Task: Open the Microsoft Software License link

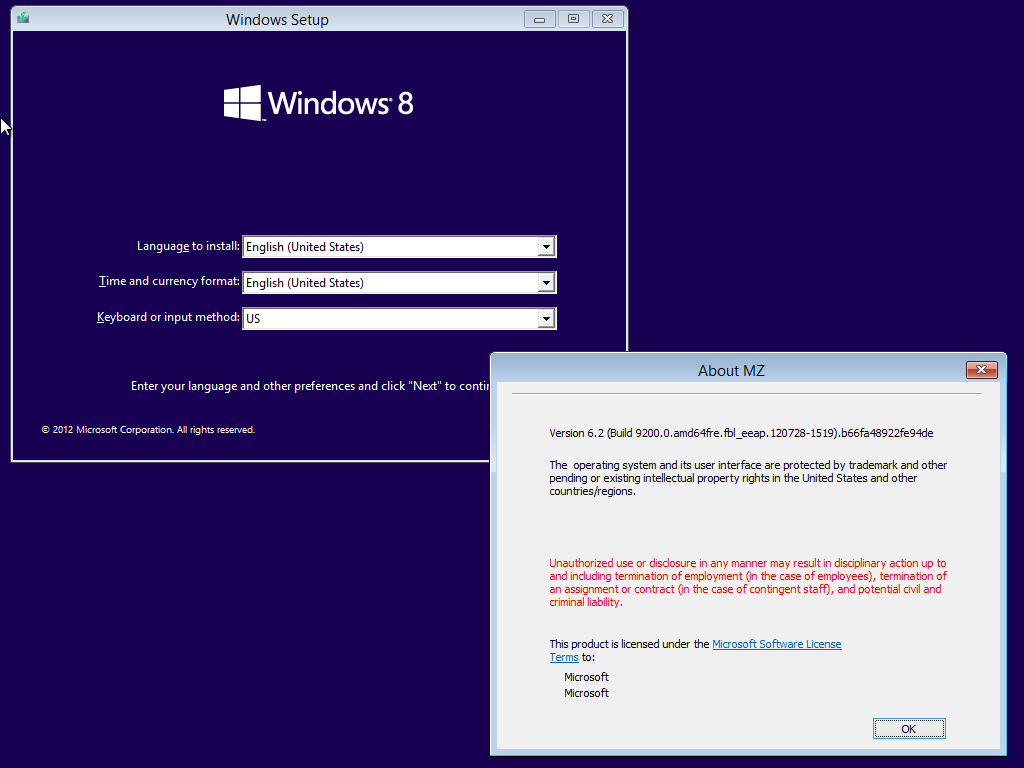Action: (776, 644)
